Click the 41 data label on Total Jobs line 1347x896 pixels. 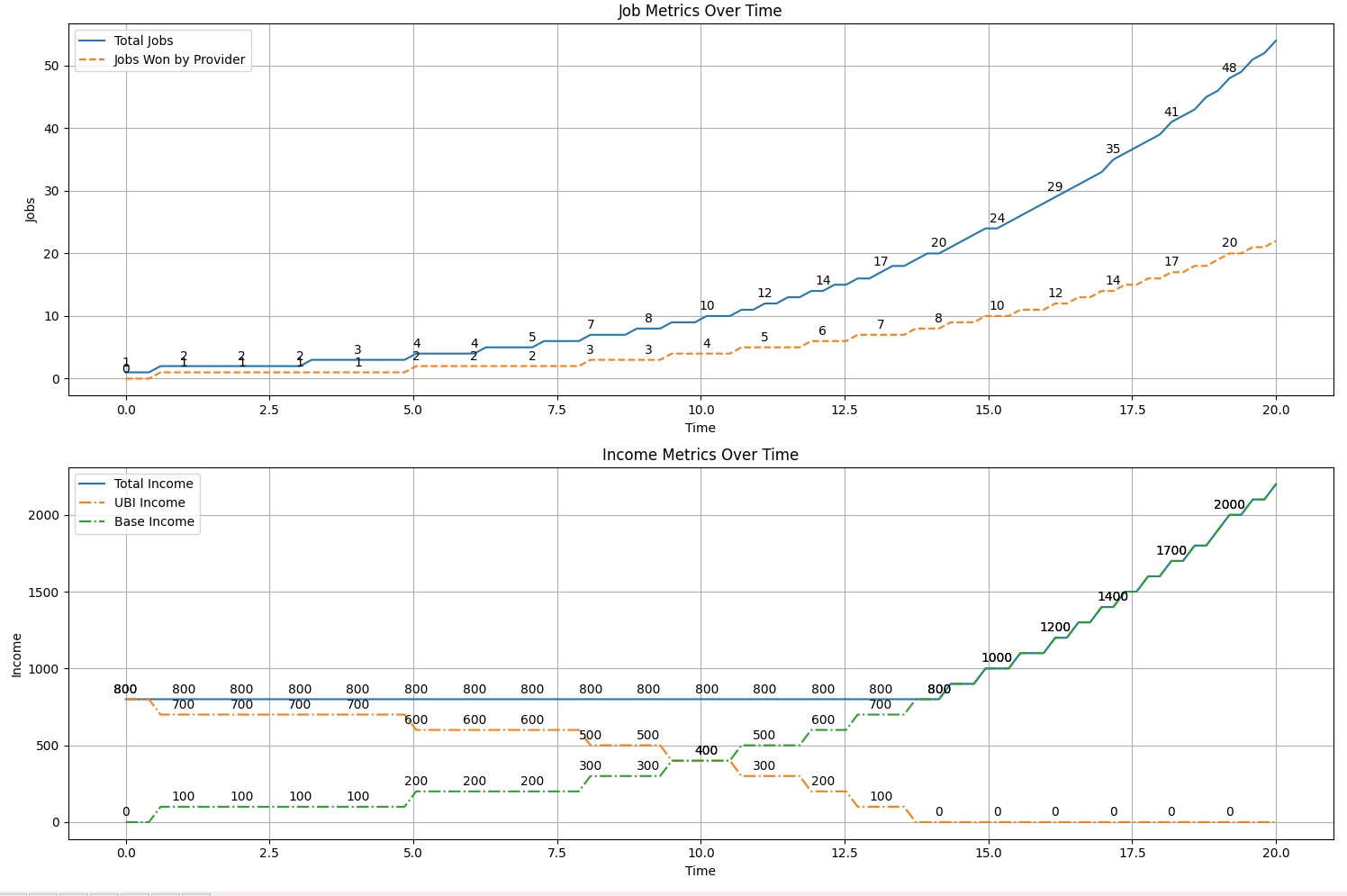(x=1171, y=112)
